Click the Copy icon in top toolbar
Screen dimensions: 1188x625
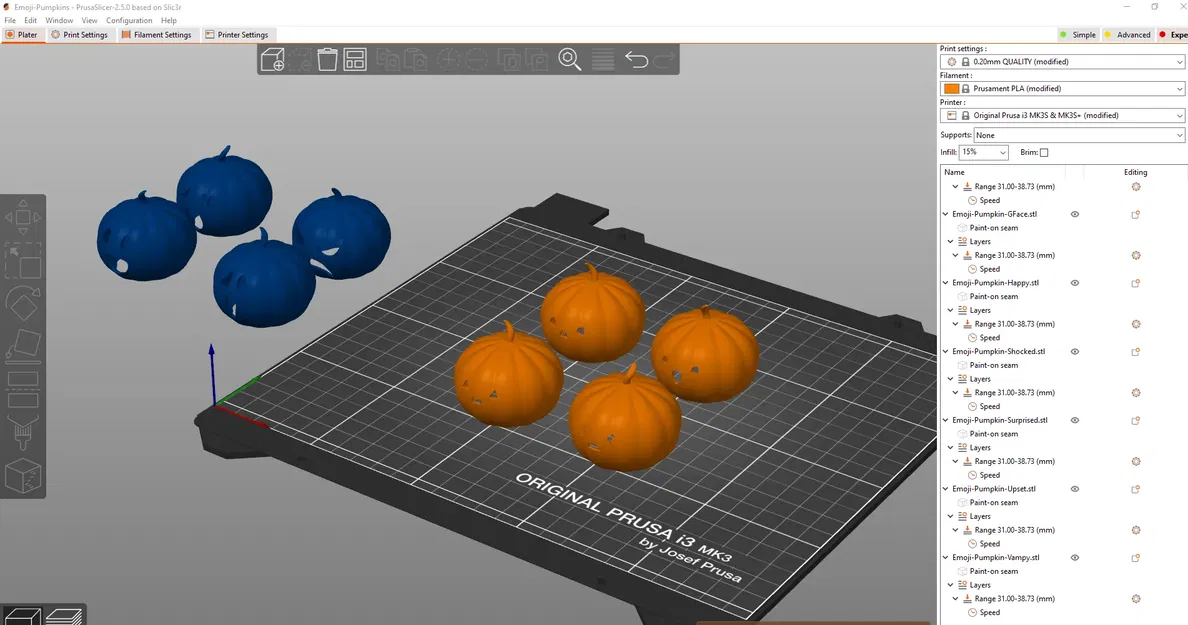pyautogui.click(x=388, y=59)
